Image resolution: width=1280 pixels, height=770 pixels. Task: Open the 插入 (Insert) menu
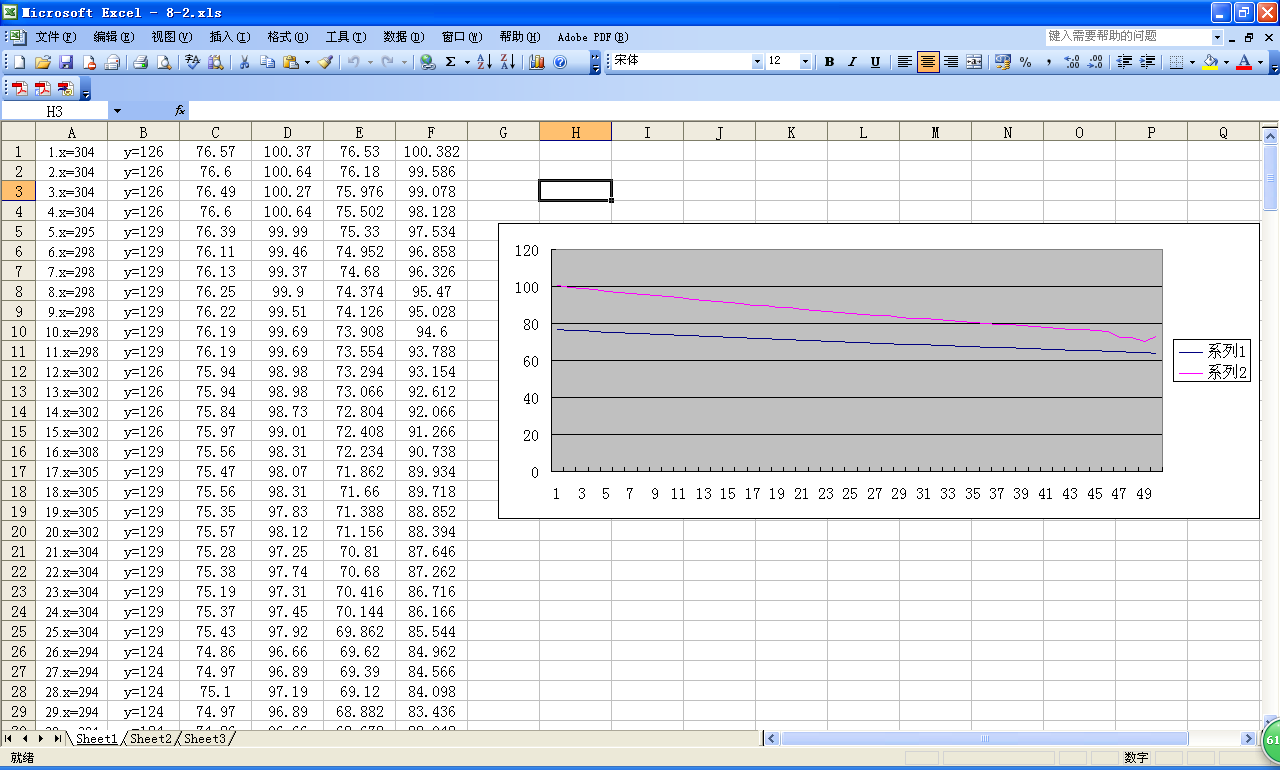tap(230, 37)
